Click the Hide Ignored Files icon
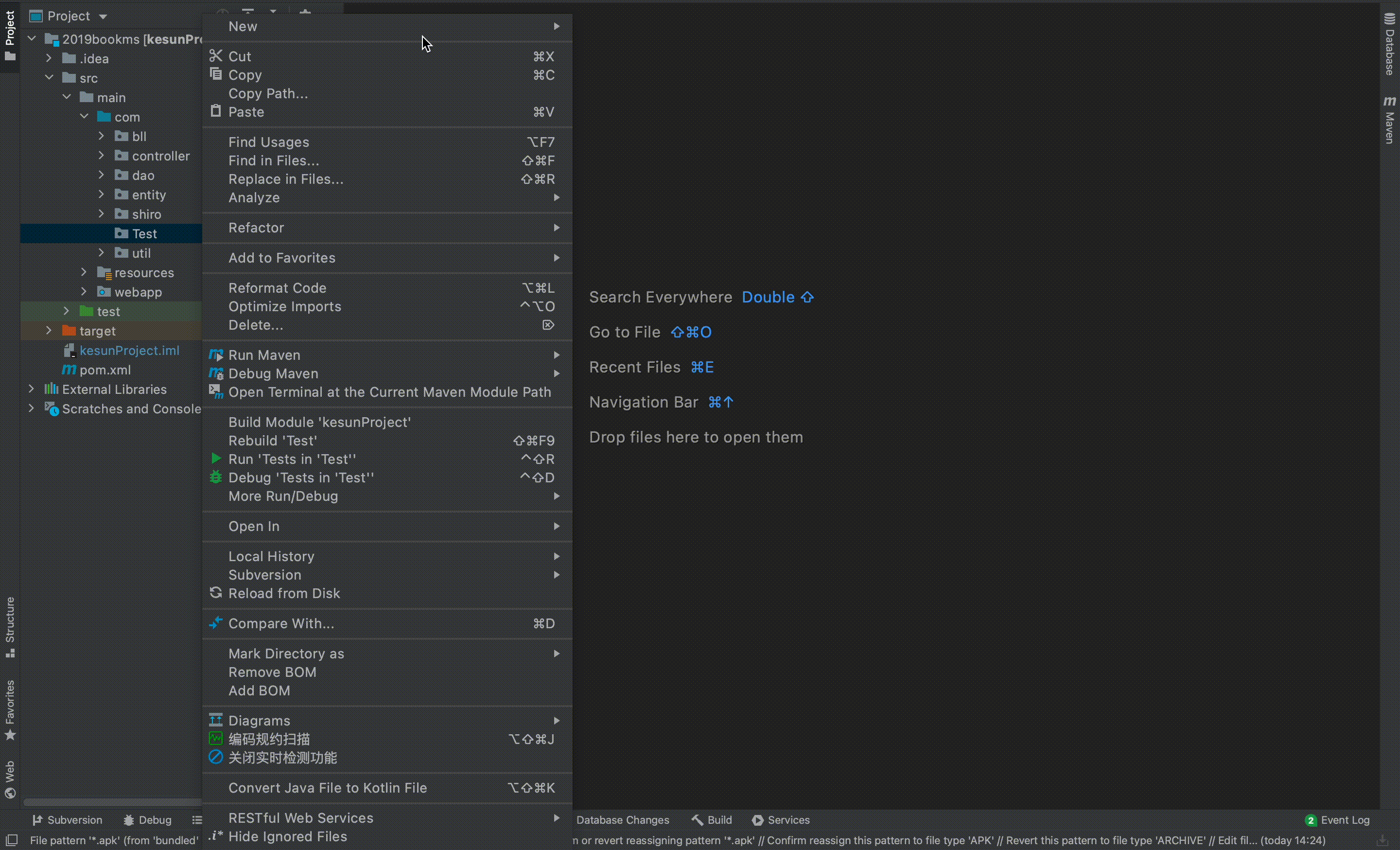 click(x=216, y=835)
